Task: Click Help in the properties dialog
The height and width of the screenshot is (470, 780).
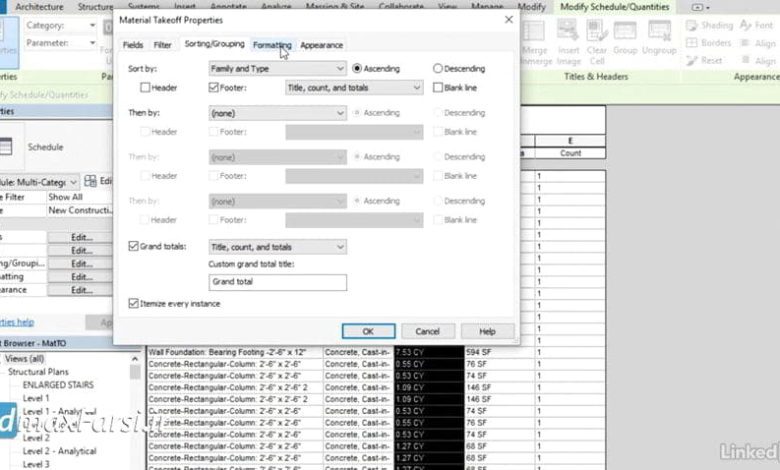Action: pyautogui.click(x=488, y=331)
